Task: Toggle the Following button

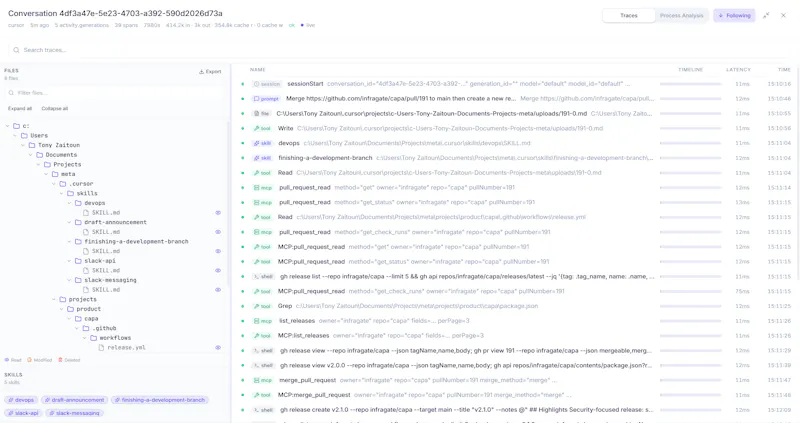Action: pyautogui.click(x=734, y=16)
